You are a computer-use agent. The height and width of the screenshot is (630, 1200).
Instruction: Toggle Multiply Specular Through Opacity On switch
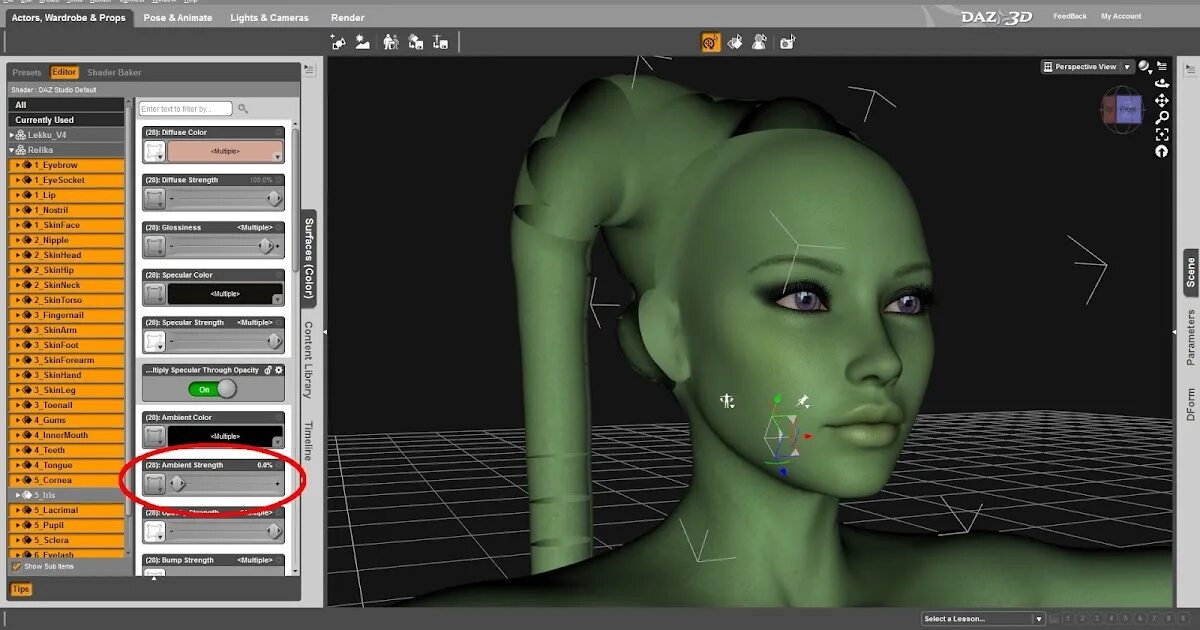click(212, 389)
